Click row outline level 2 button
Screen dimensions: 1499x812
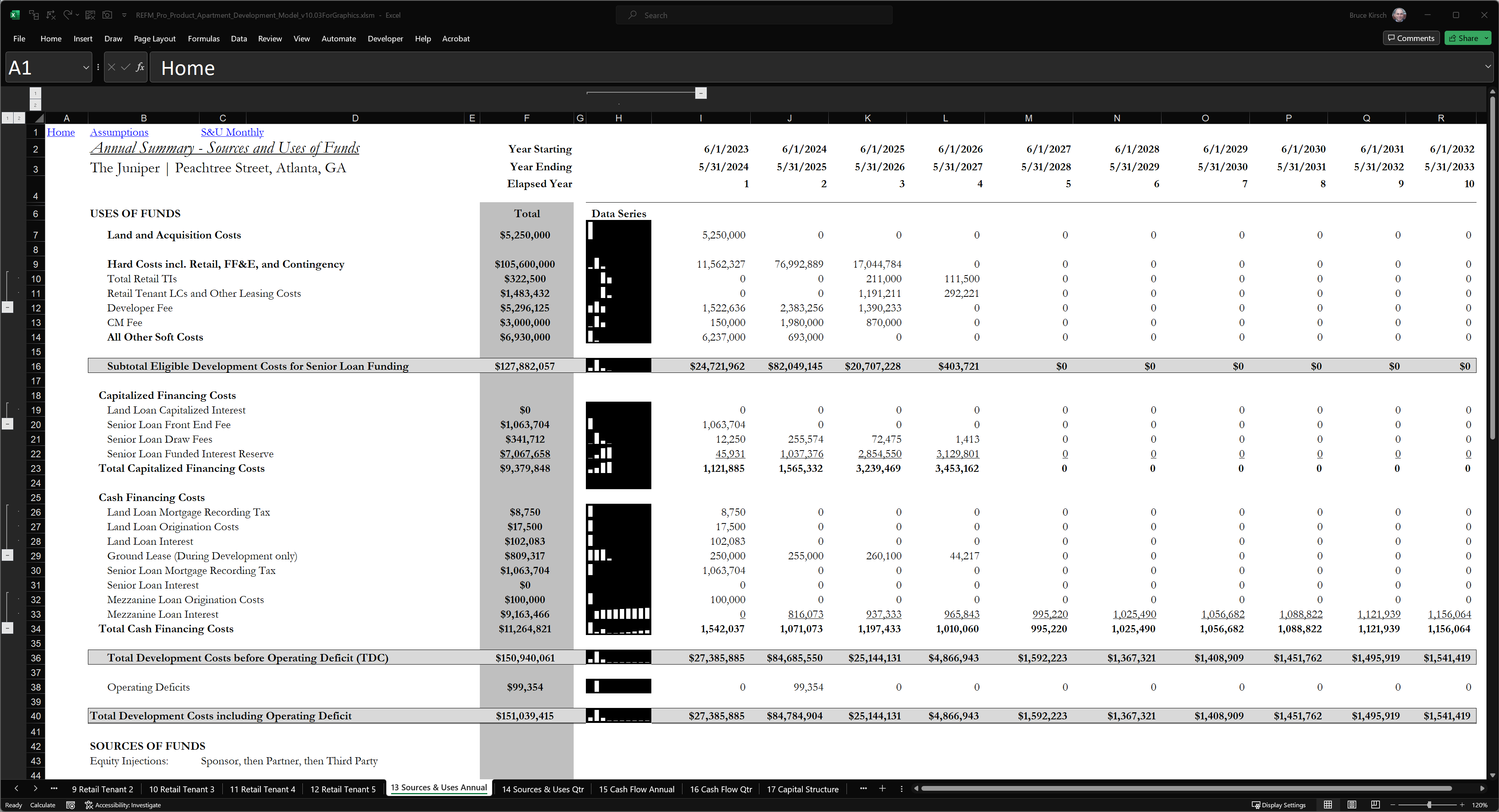click(19, 118)
